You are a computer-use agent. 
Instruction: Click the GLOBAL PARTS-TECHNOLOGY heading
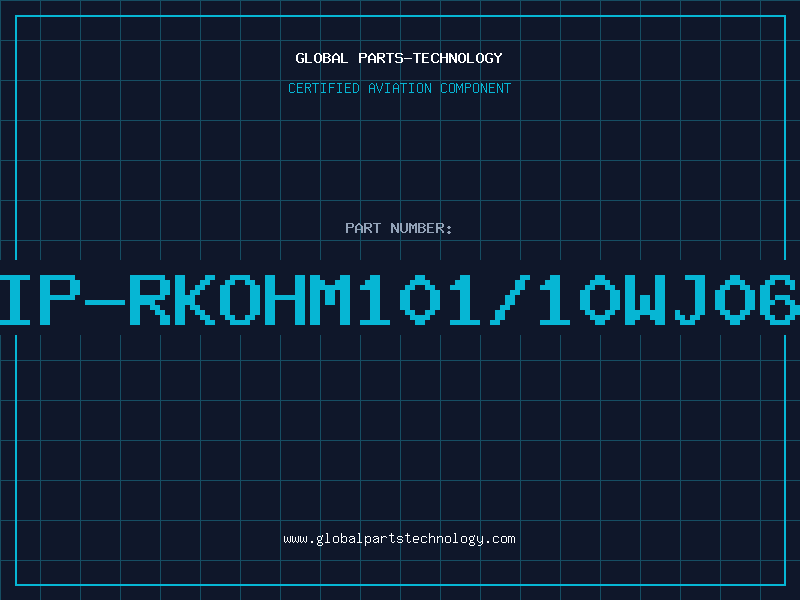(399, 58)
